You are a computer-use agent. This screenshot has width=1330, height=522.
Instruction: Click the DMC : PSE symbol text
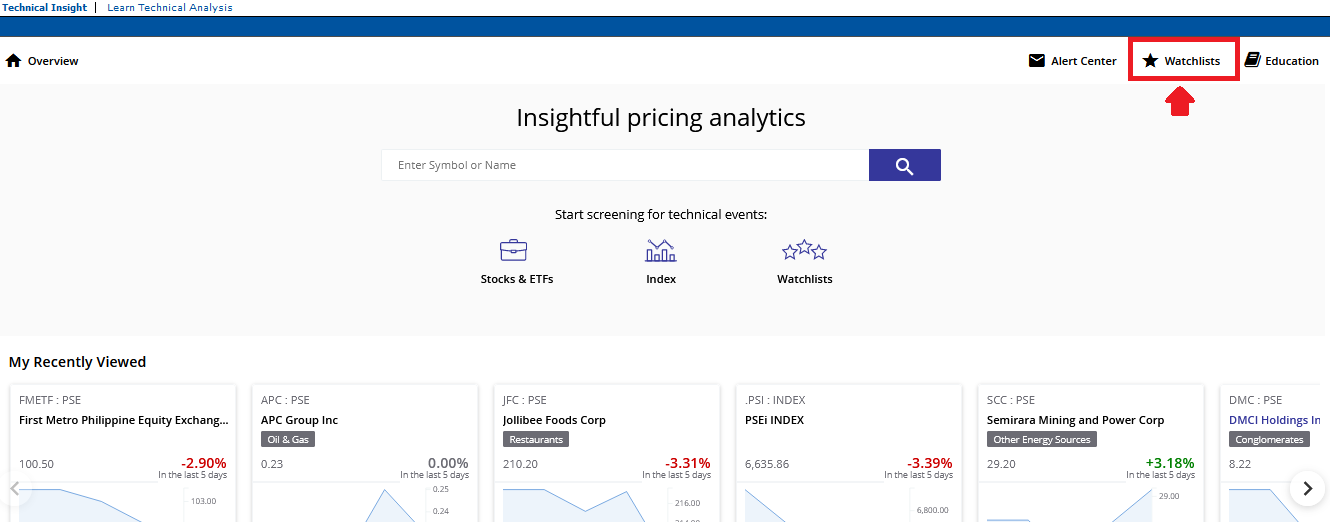[x=1254, y=400]
